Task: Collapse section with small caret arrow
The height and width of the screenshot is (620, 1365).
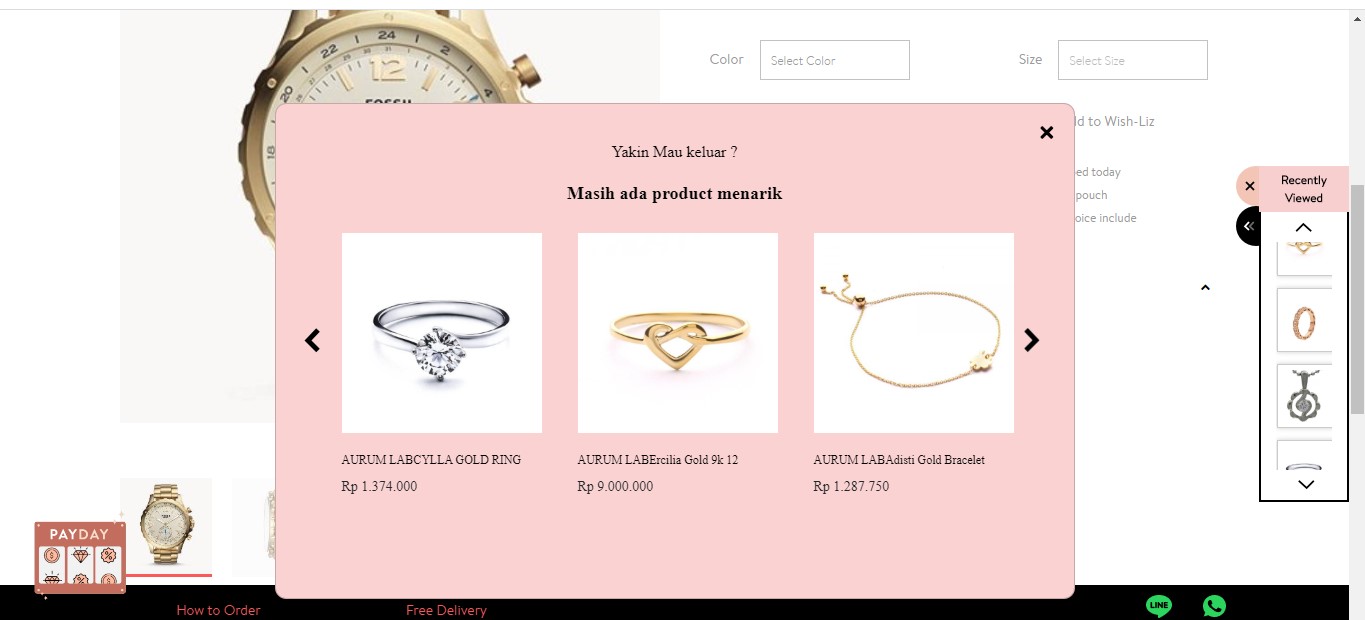Action: (1205, 288)
